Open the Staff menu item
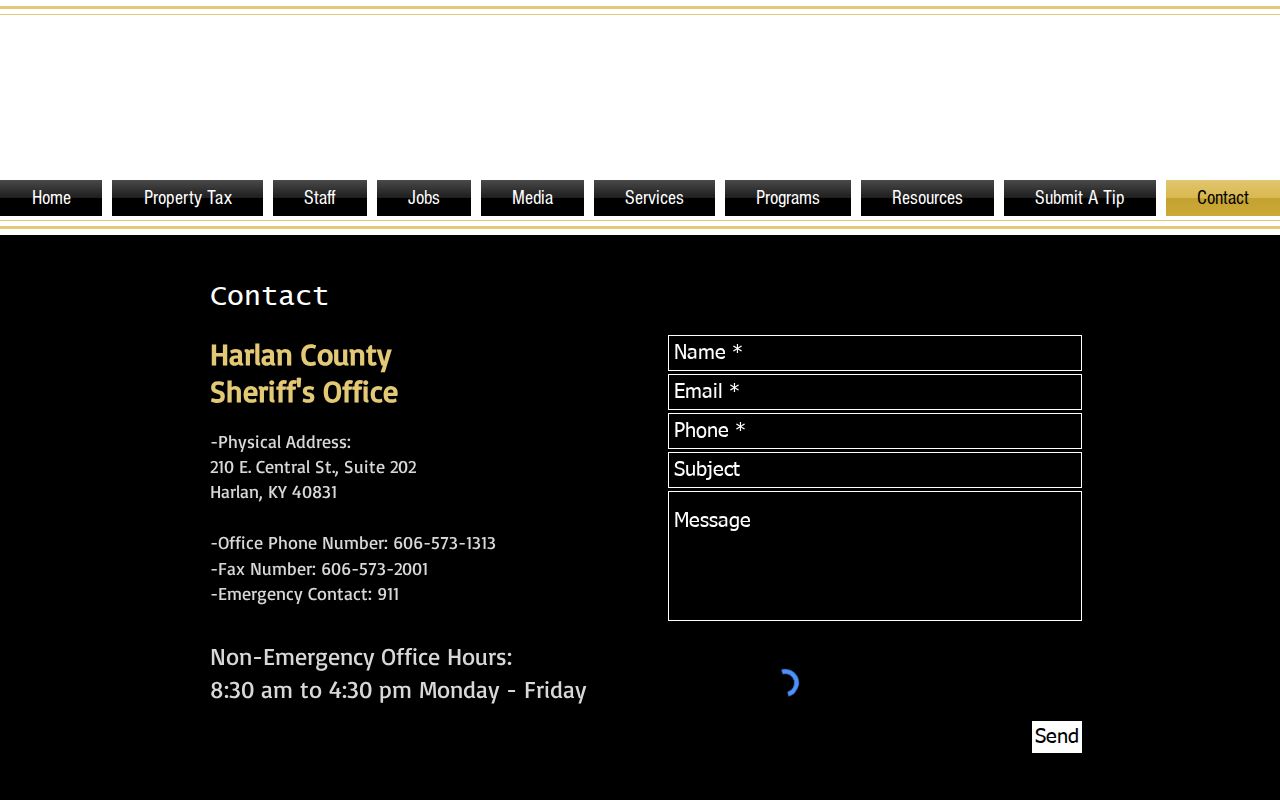The width and height of the screenshot is (1280, 800). pyautogui.click(x=320, y=198)
